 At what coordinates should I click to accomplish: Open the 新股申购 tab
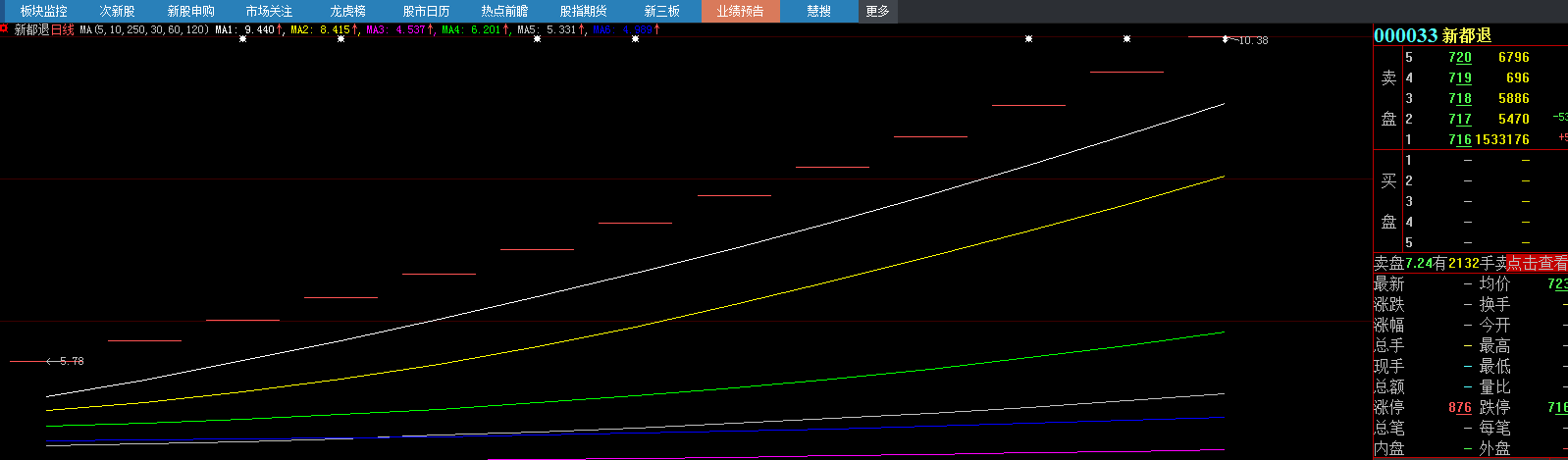pyautogui.click(x=190, y=11)
